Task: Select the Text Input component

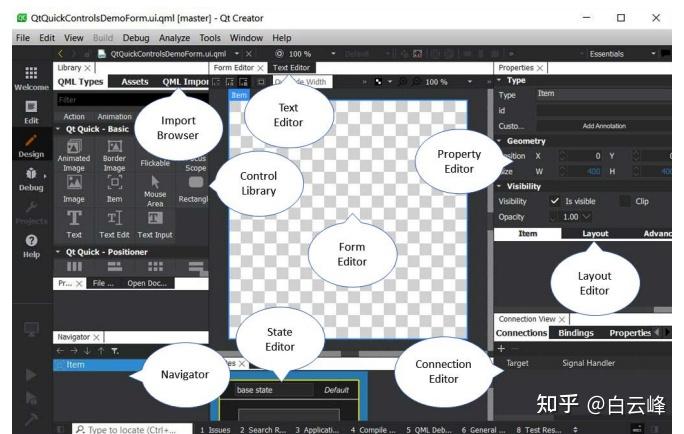Action: coord(155,224)
